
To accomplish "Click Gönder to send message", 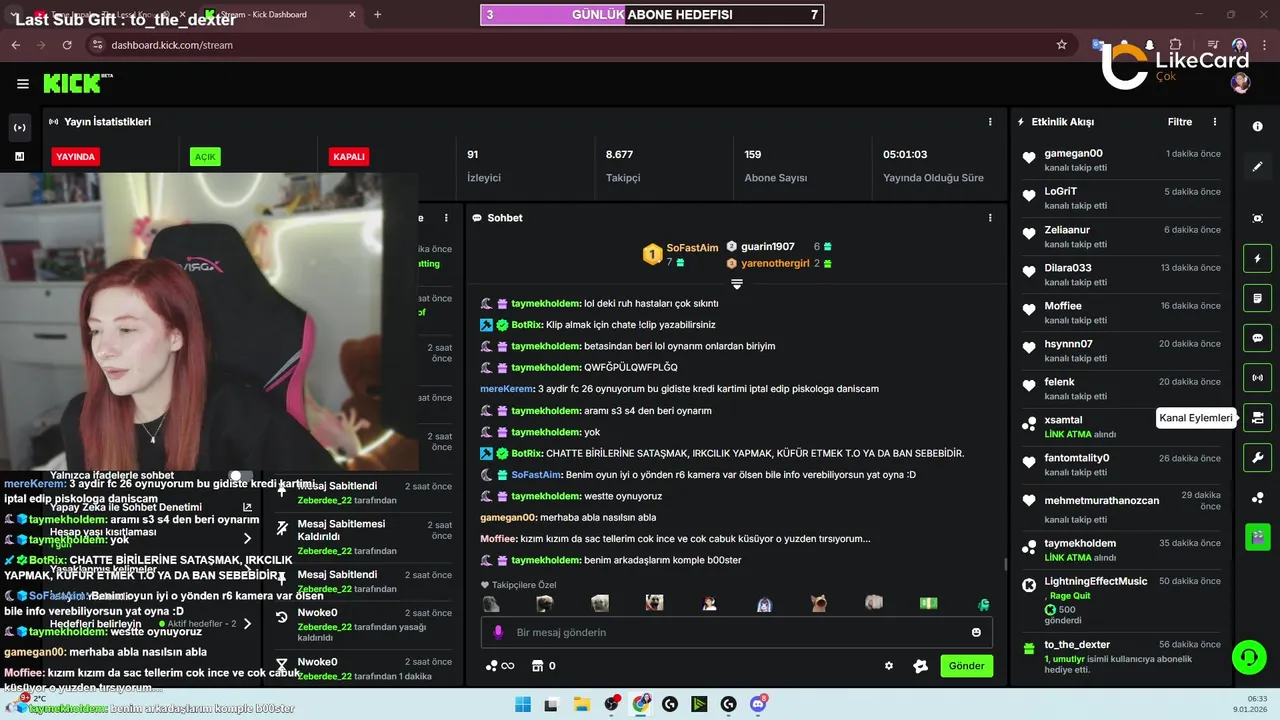I will tap(966, 666).
